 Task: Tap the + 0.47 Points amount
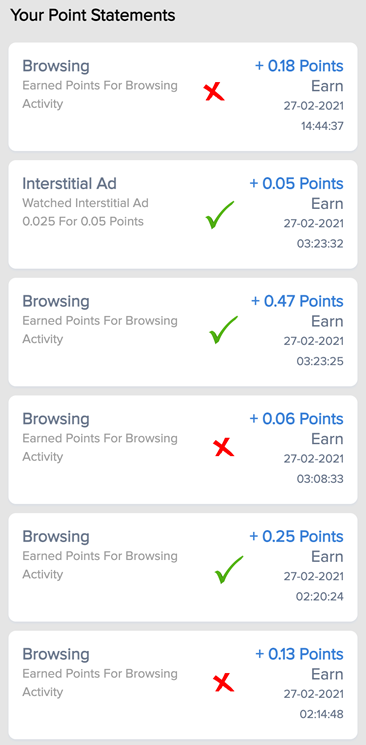point(297,301)
